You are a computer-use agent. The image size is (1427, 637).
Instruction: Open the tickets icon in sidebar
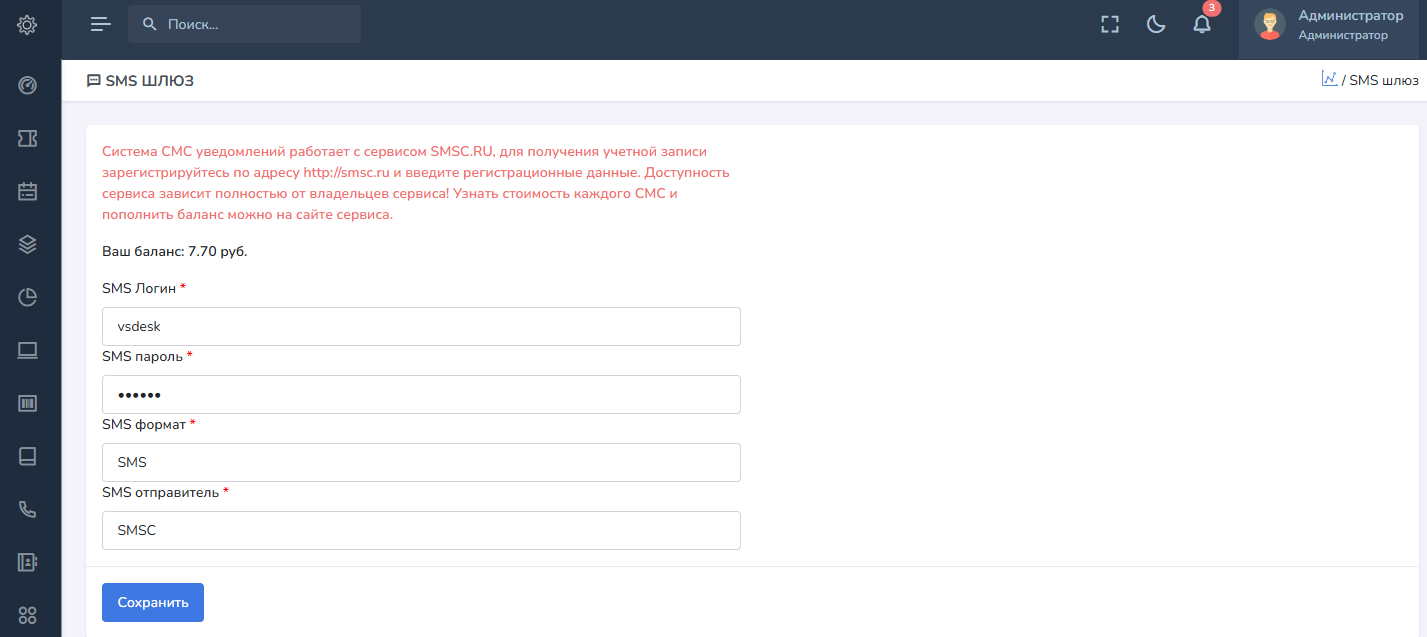point(27,139)
